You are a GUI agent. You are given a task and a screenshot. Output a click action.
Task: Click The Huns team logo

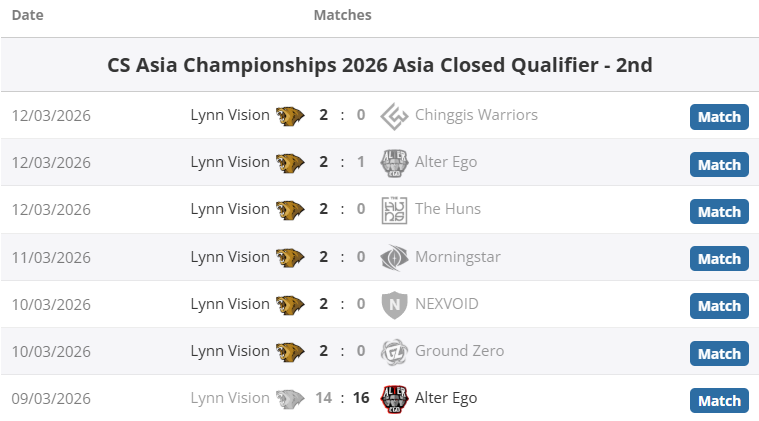pos(395,210)
